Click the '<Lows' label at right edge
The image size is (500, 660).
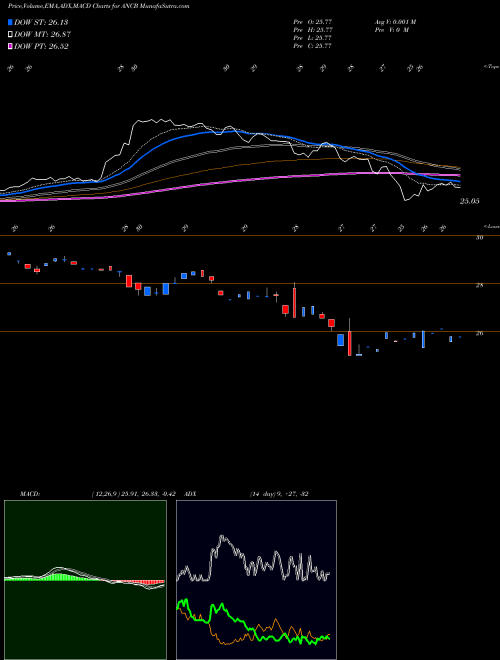pos(492,226)
